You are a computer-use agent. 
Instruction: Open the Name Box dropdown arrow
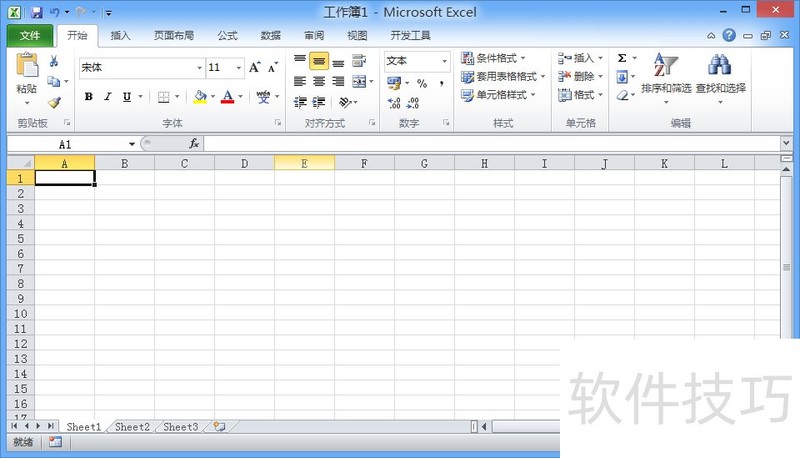coord(132,144)
